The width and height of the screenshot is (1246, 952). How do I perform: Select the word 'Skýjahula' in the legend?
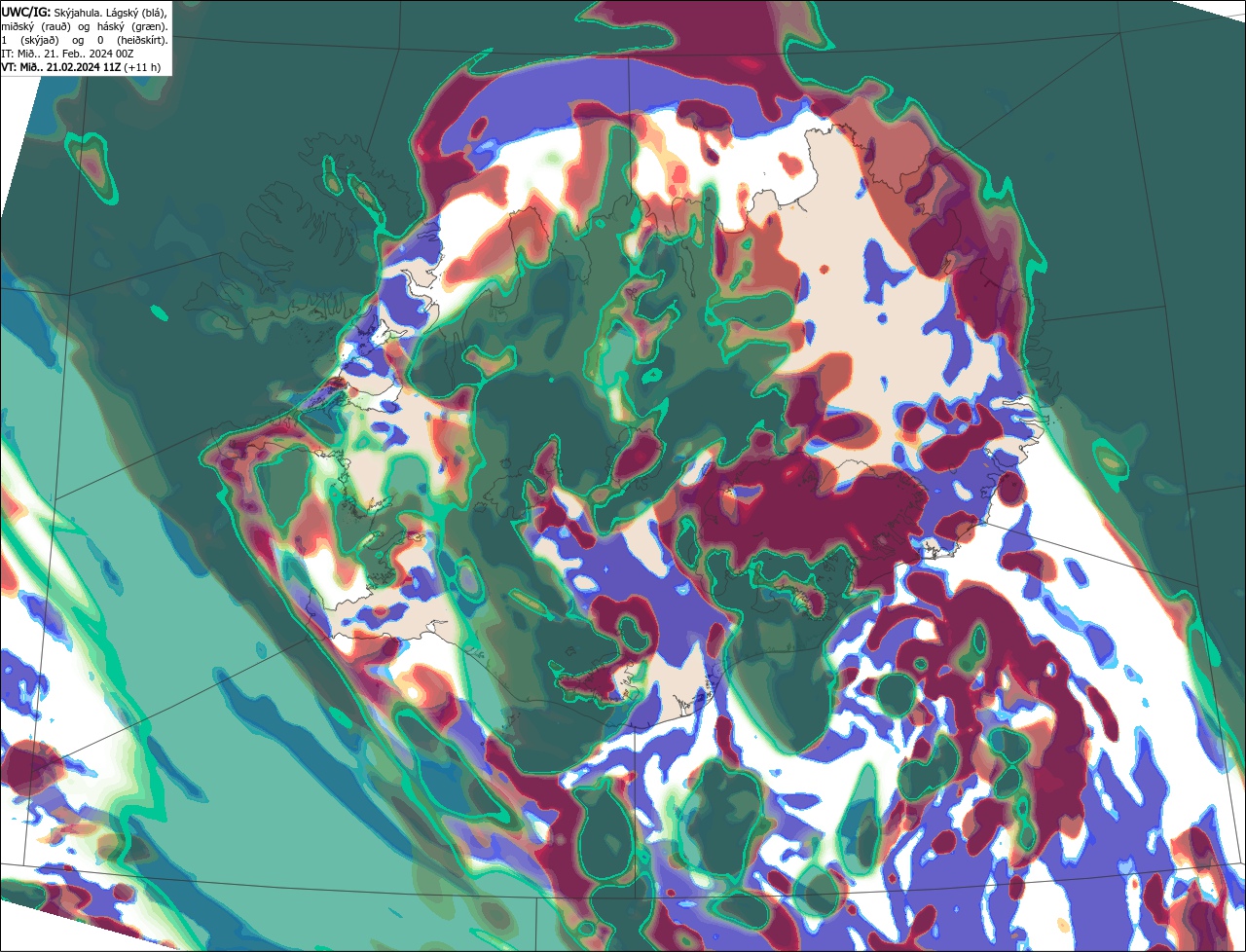[x=76, y=14]
